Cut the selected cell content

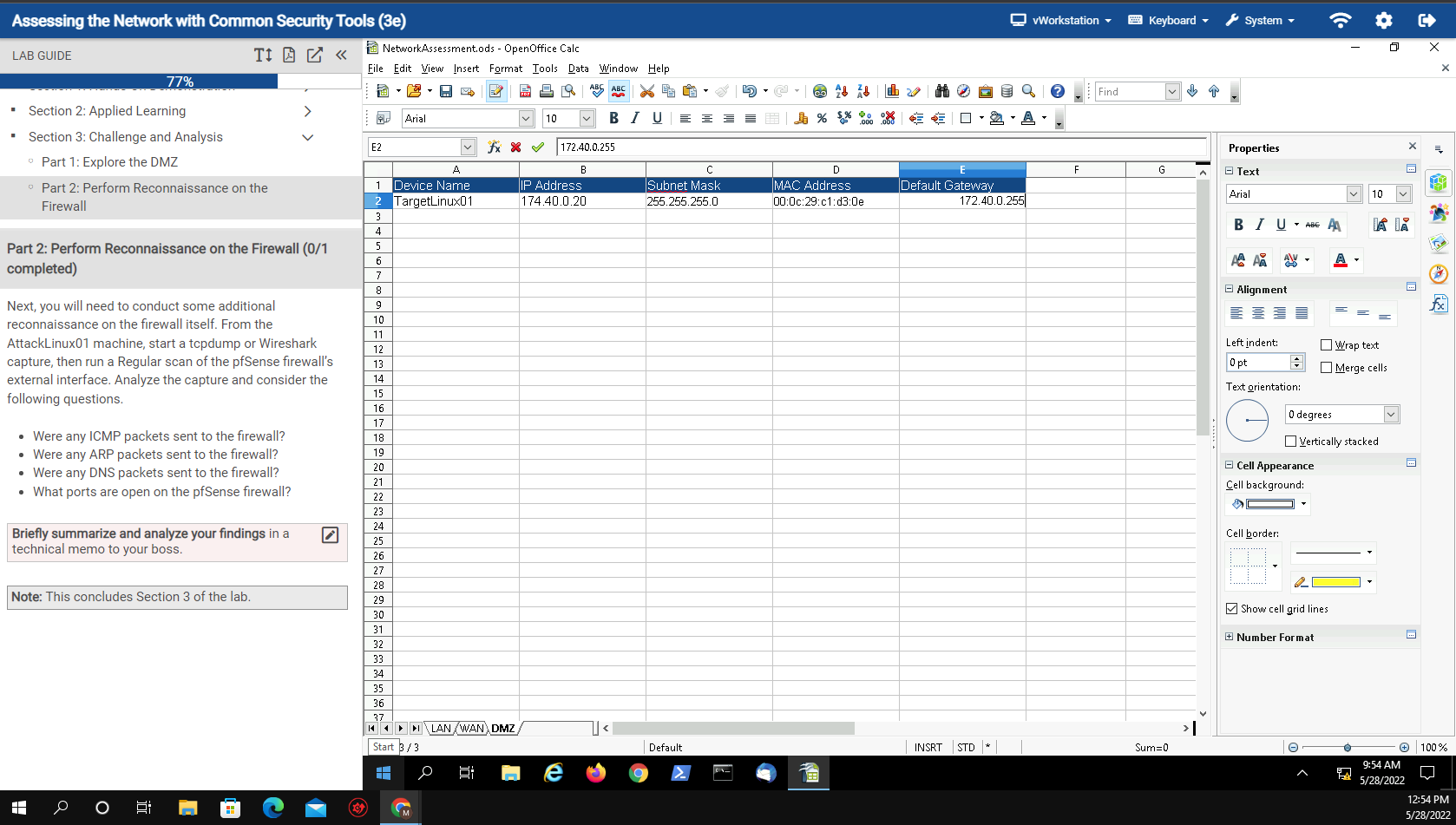pos(646,91)
